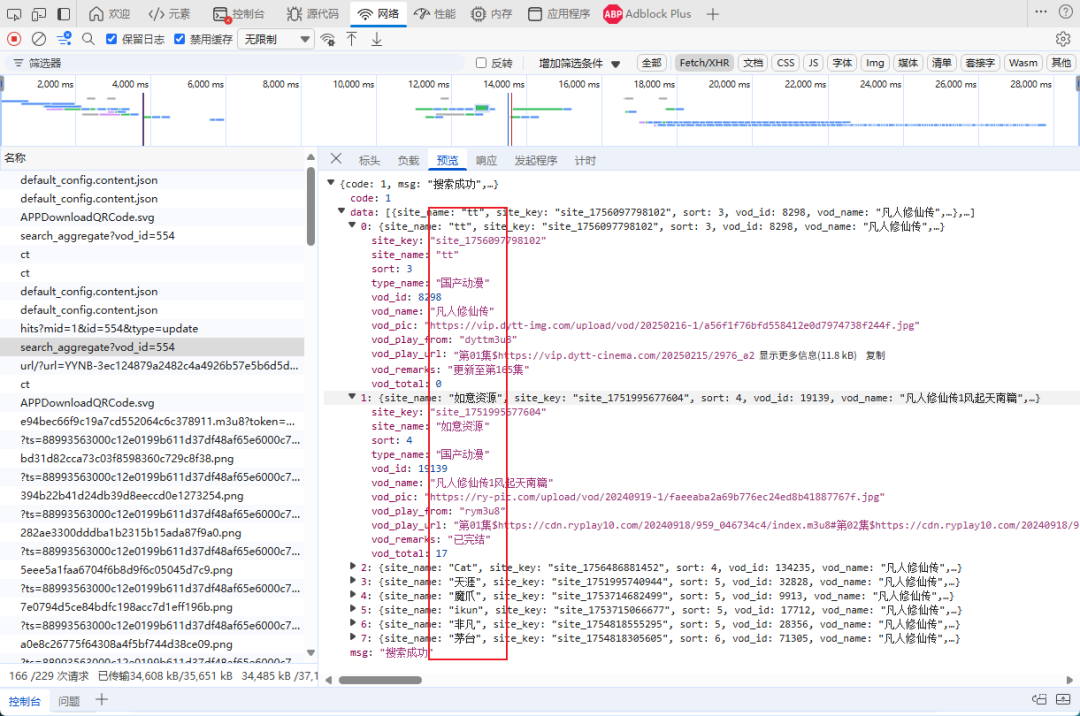Image resolution: width=1080 pixels, height=716 pixels.
Task: Close the request details pane
Action: point(336,160)
